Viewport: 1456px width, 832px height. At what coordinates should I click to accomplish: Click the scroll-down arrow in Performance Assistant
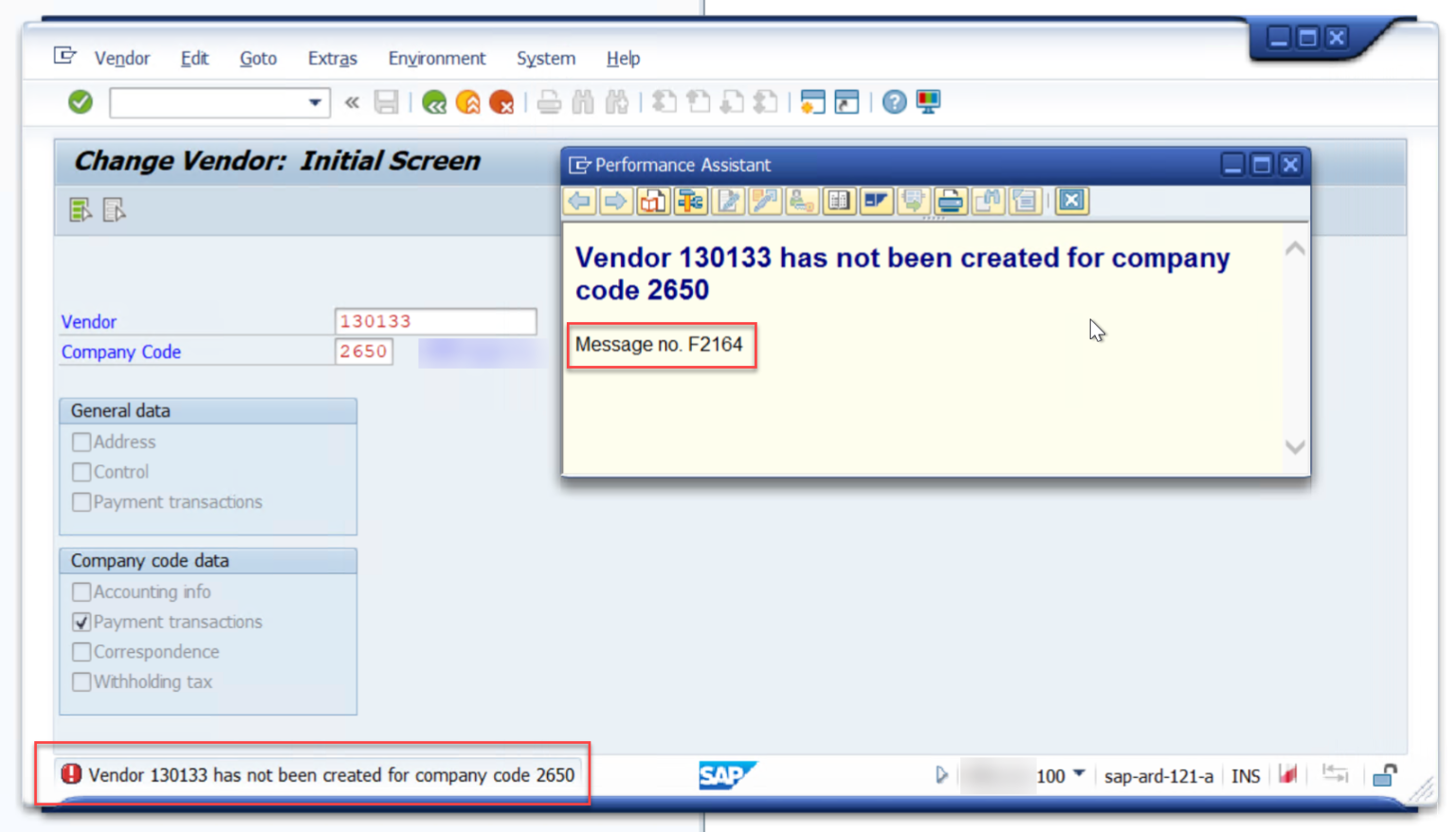[1295, 446]
